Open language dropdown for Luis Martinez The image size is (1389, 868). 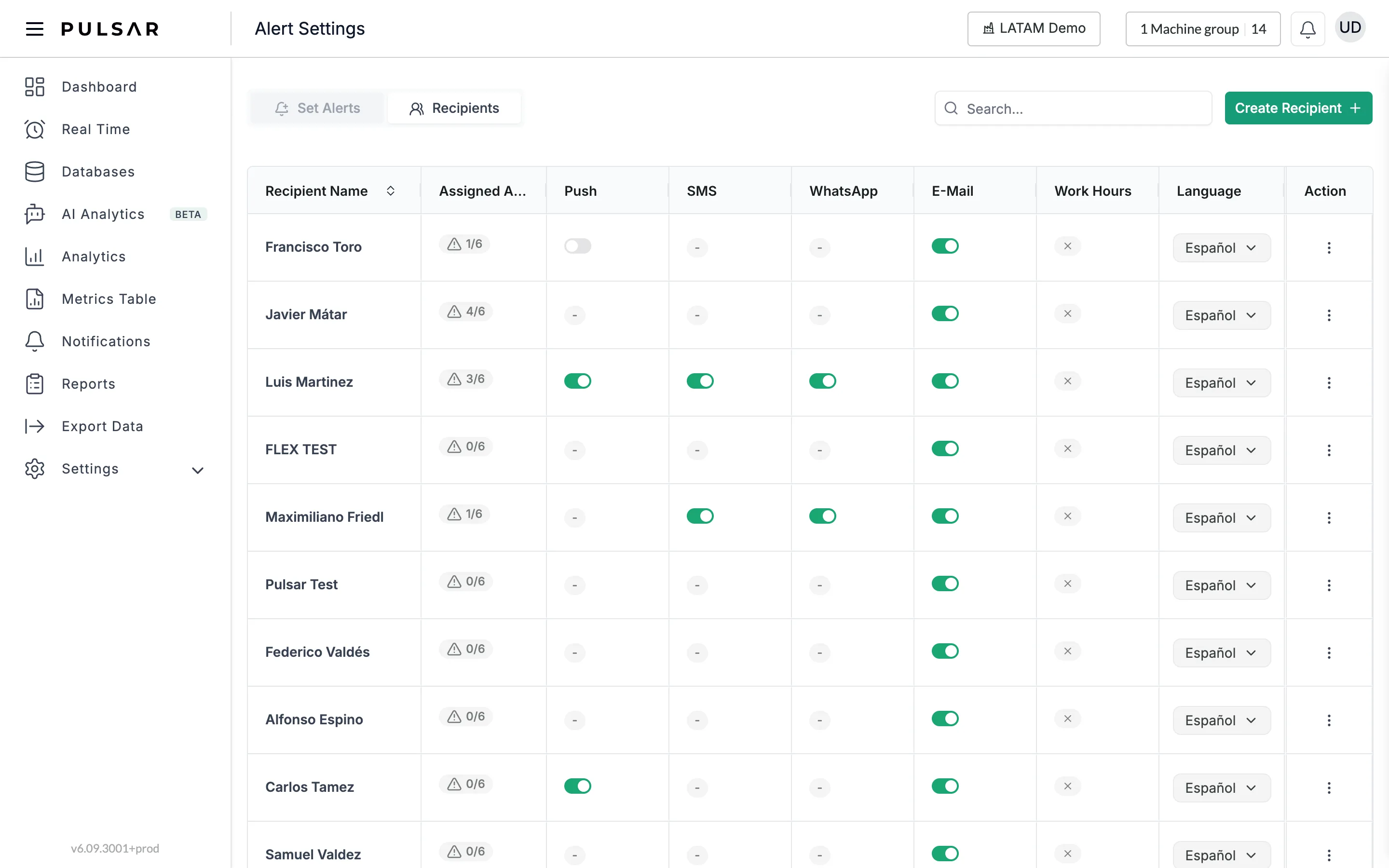[1221, 383]
